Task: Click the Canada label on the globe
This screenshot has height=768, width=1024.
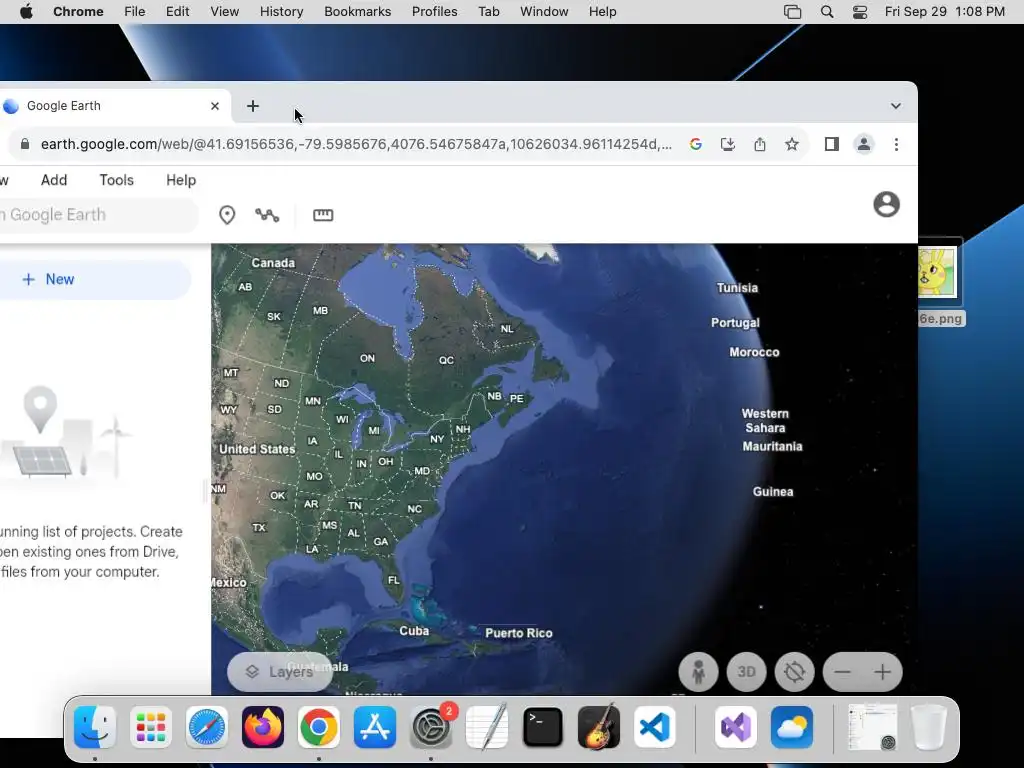Action: click(273, 263)
